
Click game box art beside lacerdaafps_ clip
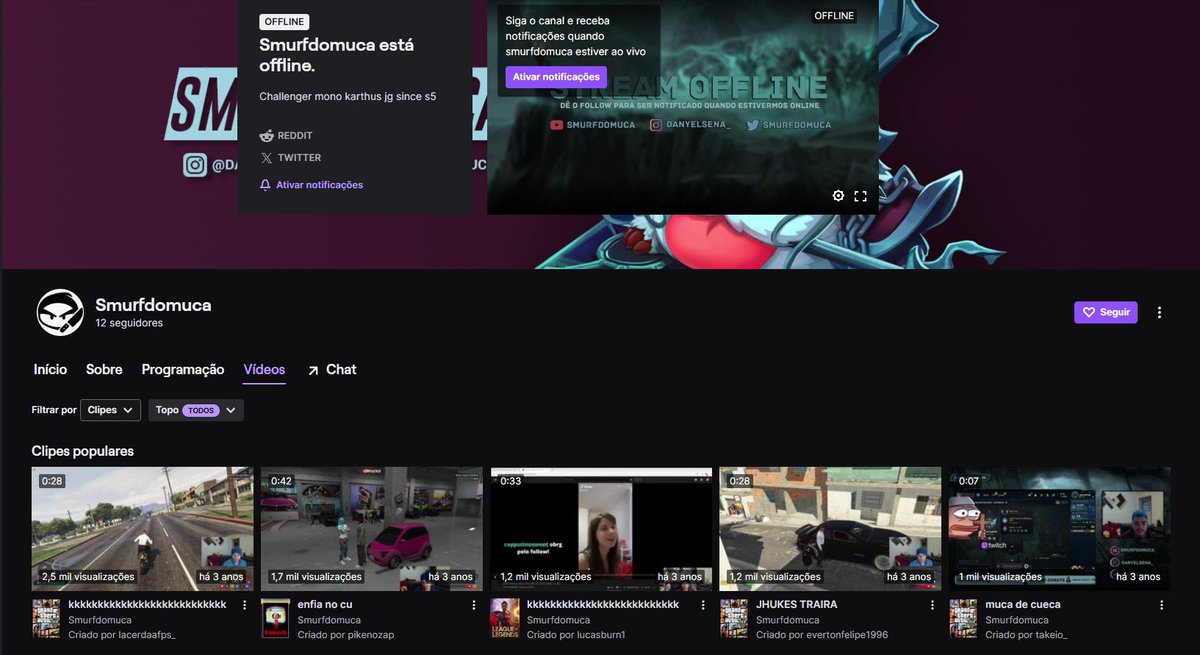(x=46, y=619)
